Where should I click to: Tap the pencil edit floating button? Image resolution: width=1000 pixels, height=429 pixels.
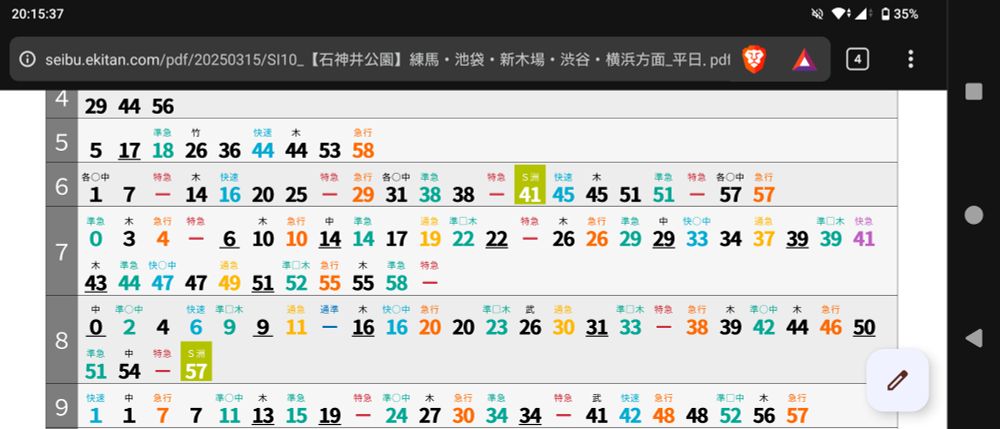click(x=897, y=381)
